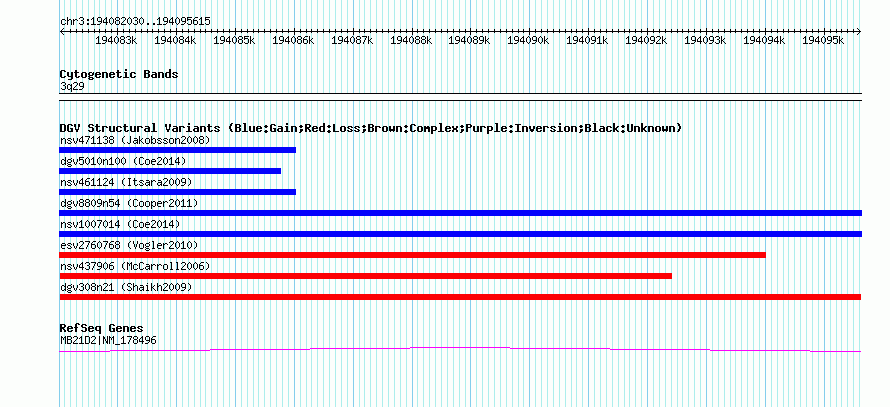This screenshot has height=407, width=890.
Task: Click the 194086k ruler tick label
Action: point(293,40)
